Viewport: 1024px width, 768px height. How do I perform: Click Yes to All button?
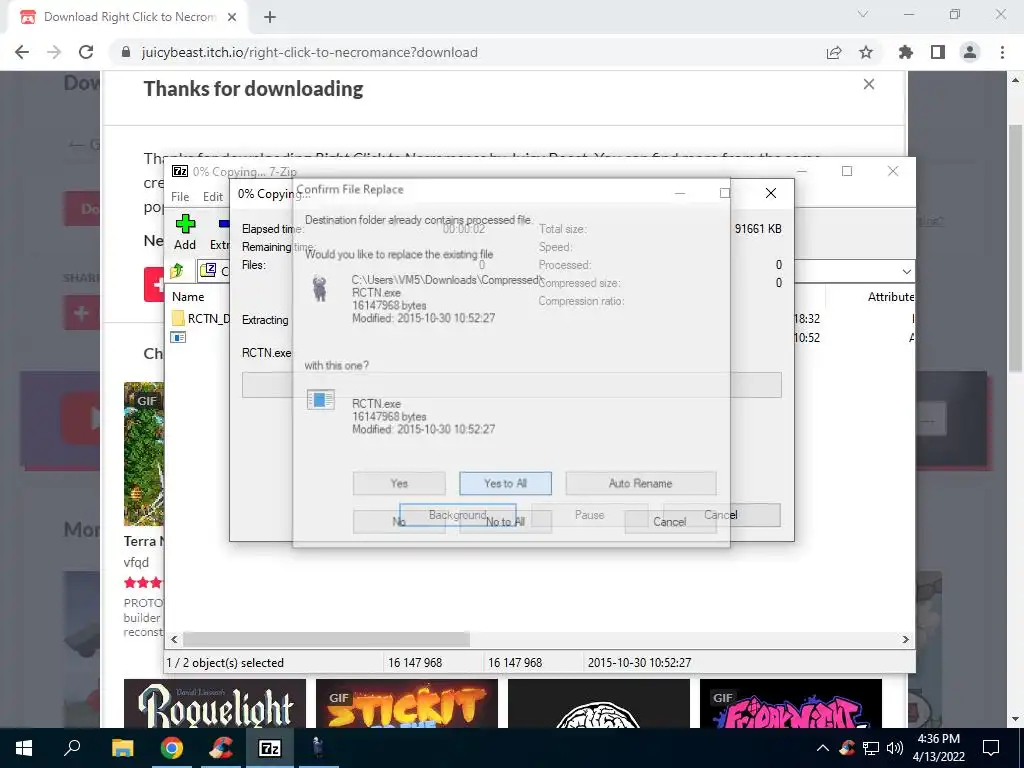click(505, 483)
